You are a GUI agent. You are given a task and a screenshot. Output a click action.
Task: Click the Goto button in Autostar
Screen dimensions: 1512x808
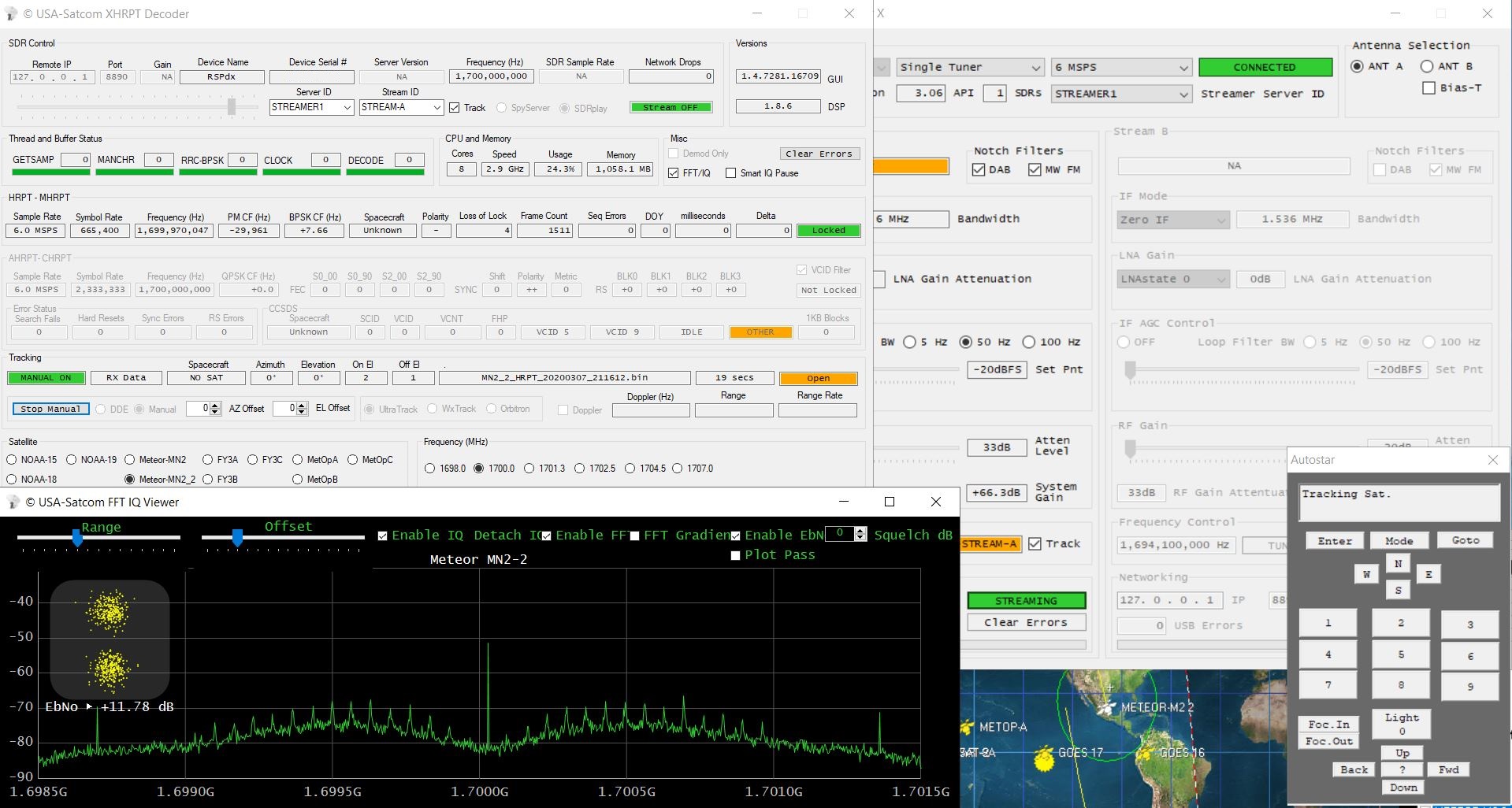click(x=1466, y=540)
